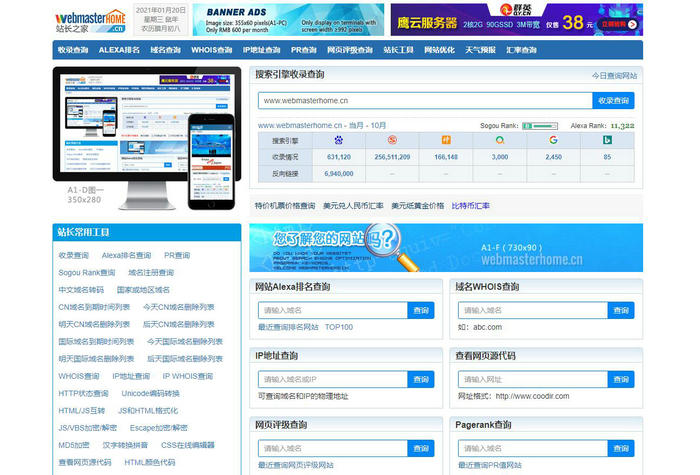The height and width of the screenshot is (475, 700).
Task: Click the 360 search engine icon
Action: [x=500, y=140]
